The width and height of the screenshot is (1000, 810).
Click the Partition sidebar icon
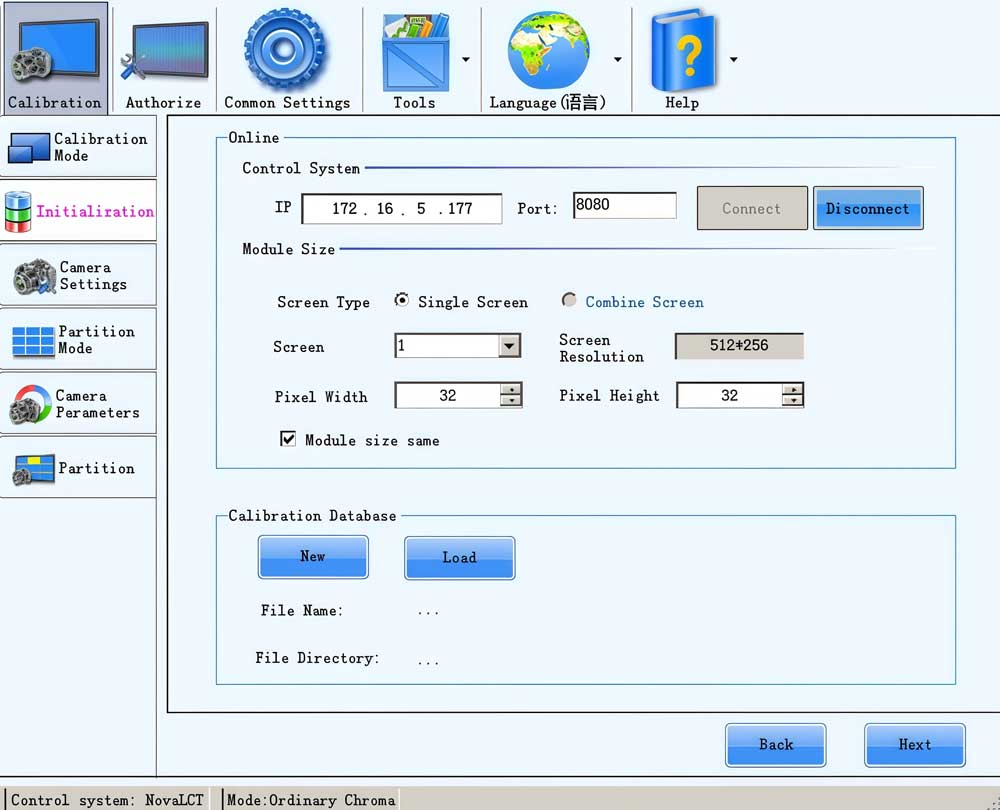(x=33, y=469)
